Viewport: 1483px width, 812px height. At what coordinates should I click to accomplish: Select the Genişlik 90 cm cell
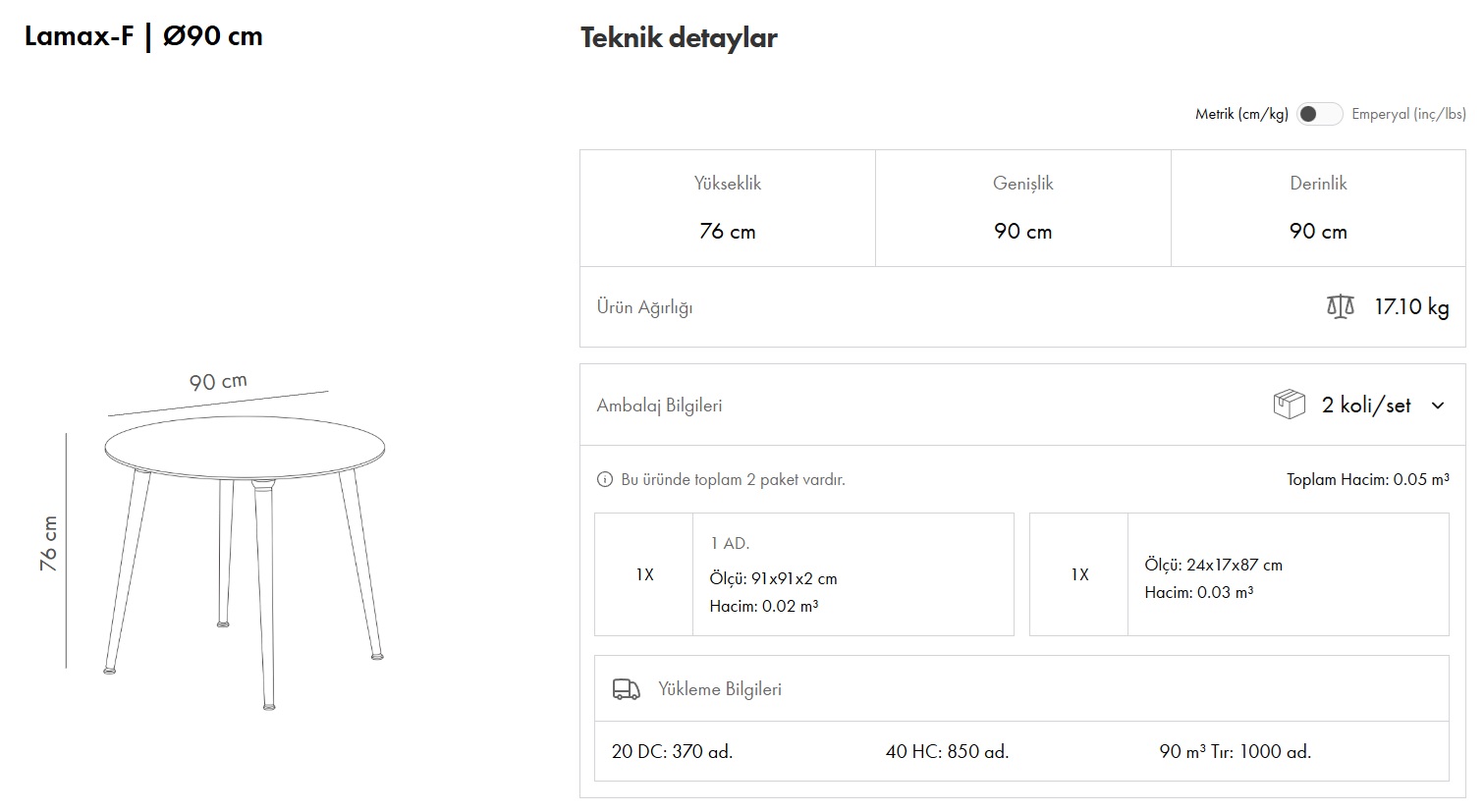pos(1022,208)
